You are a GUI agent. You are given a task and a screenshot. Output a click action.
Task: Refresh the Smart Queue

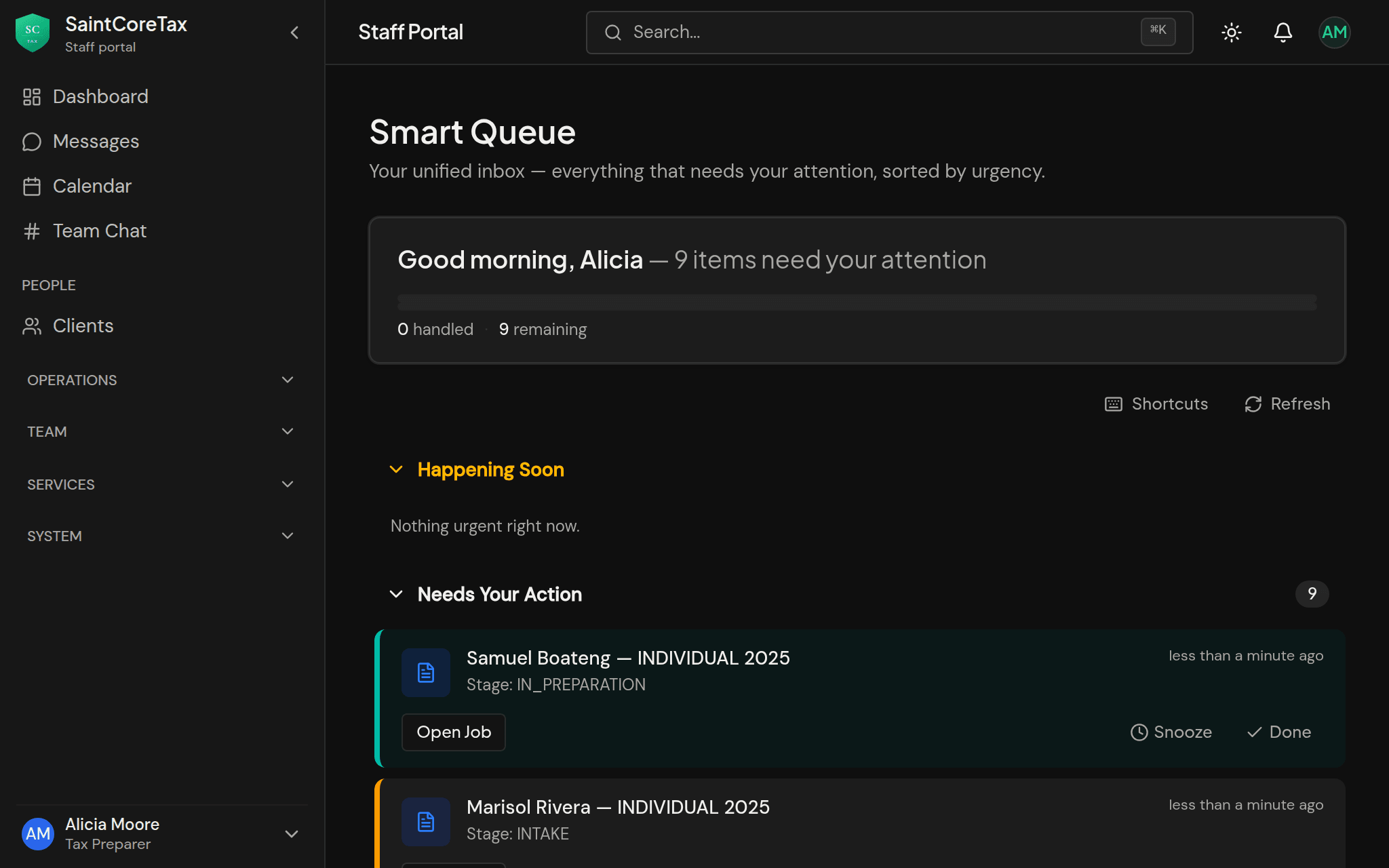1287,404
